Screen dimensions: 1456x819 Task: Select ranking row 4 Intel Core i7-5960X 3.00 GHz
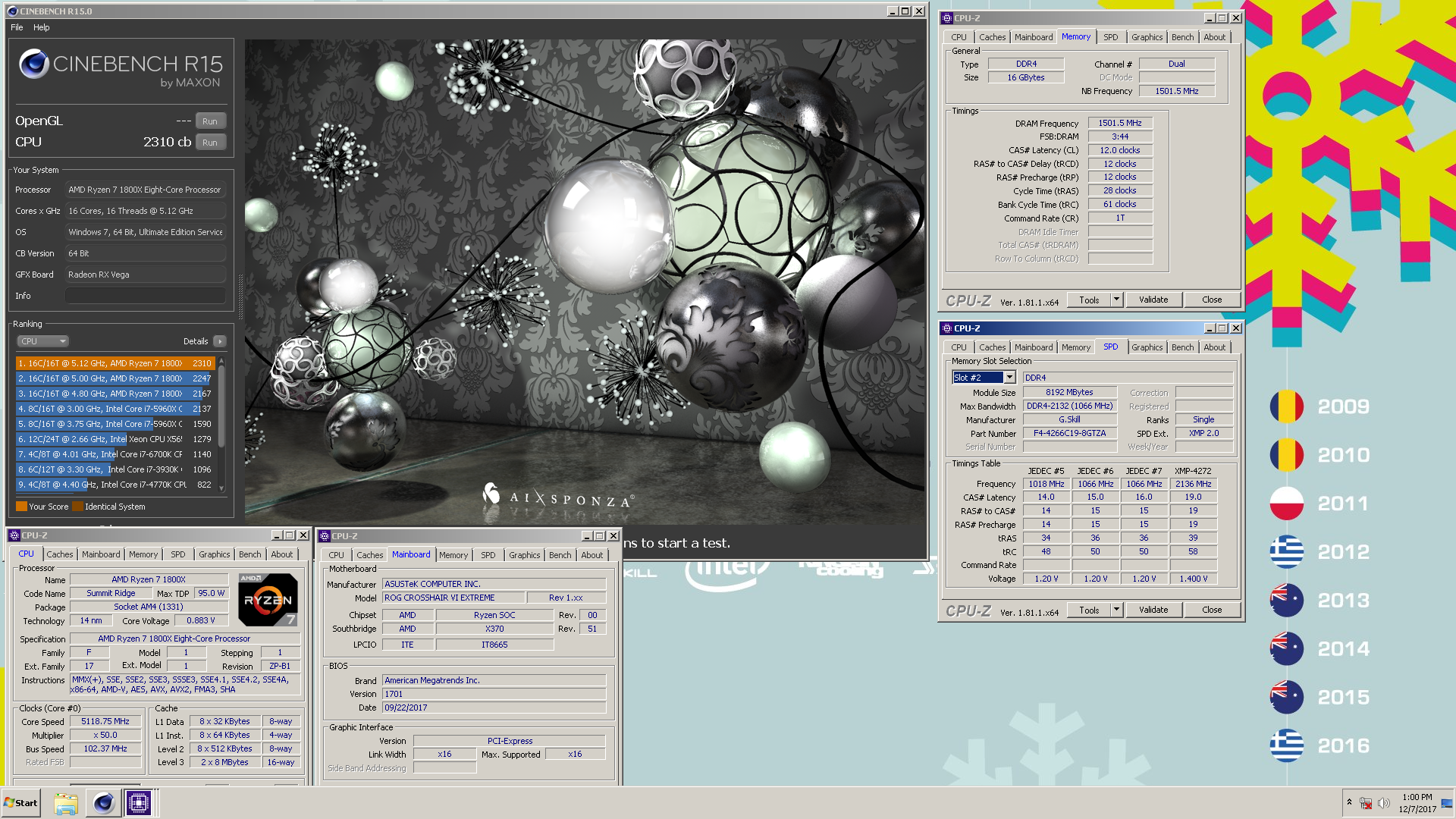tap(115, 409)
